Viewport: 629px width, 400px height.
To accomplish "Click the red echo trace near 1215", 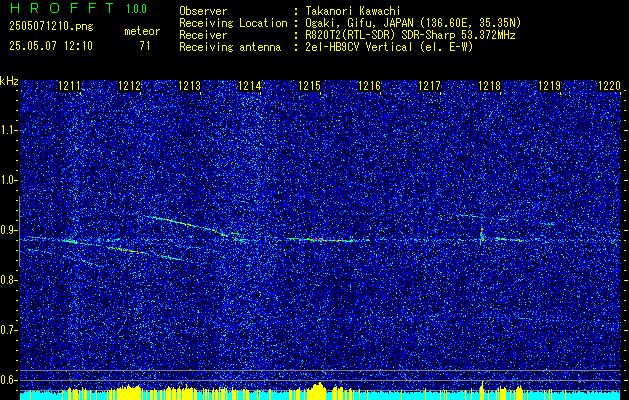I will (319, 240).
